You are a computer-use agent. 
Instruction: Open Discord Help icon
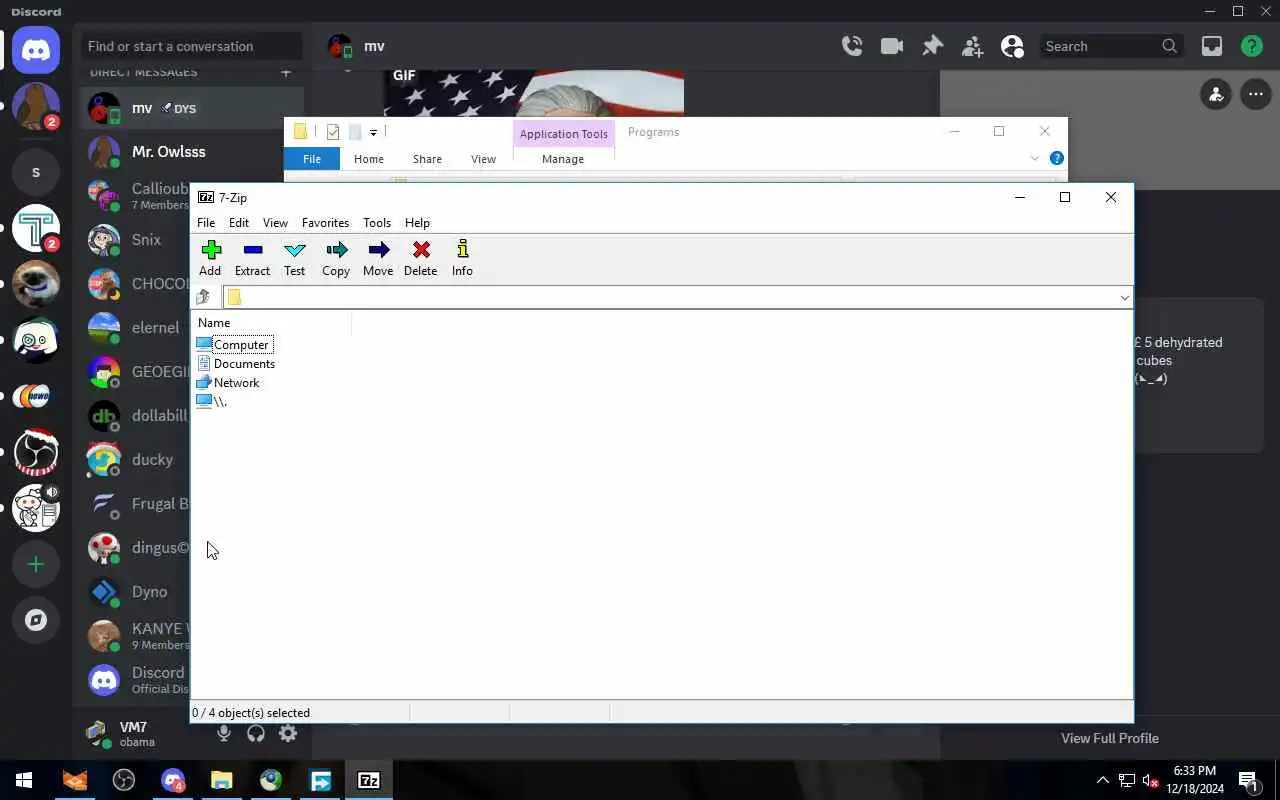coord(1252,46)
